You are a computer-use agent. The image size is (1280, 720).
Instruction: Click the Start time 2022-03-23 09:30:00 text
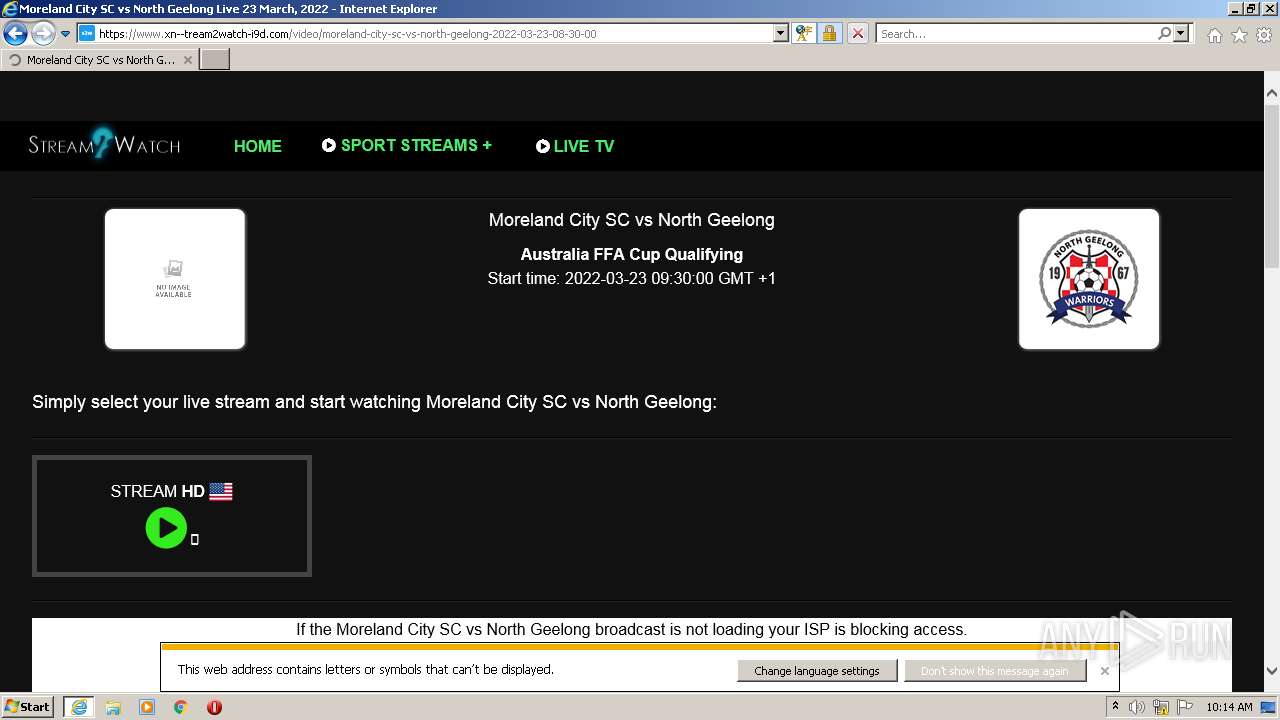pyautogui.click(x=632, y=278)
